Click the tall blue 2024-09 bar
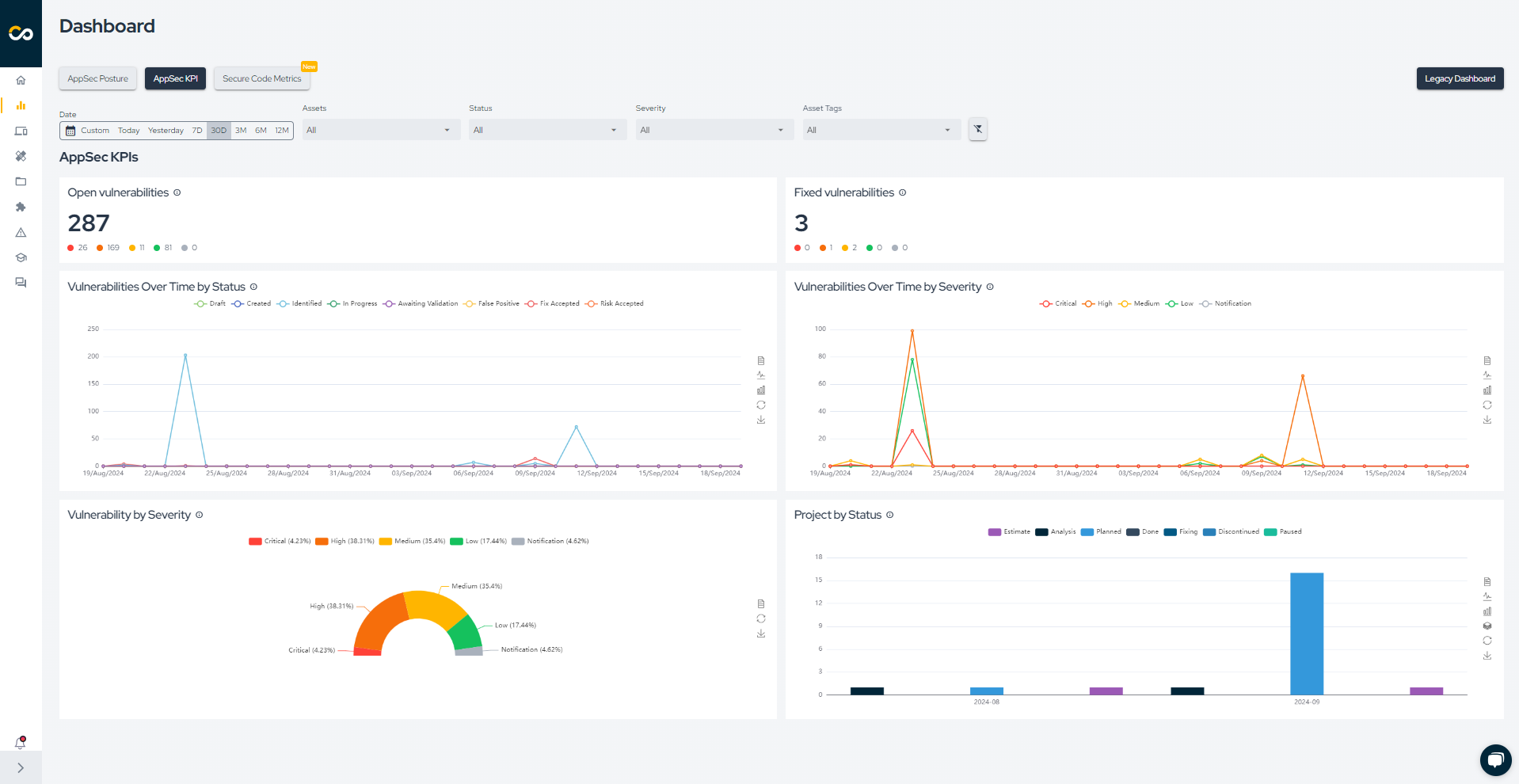The width and height of the screenshot is (1519, 784). click(1307, 634)
